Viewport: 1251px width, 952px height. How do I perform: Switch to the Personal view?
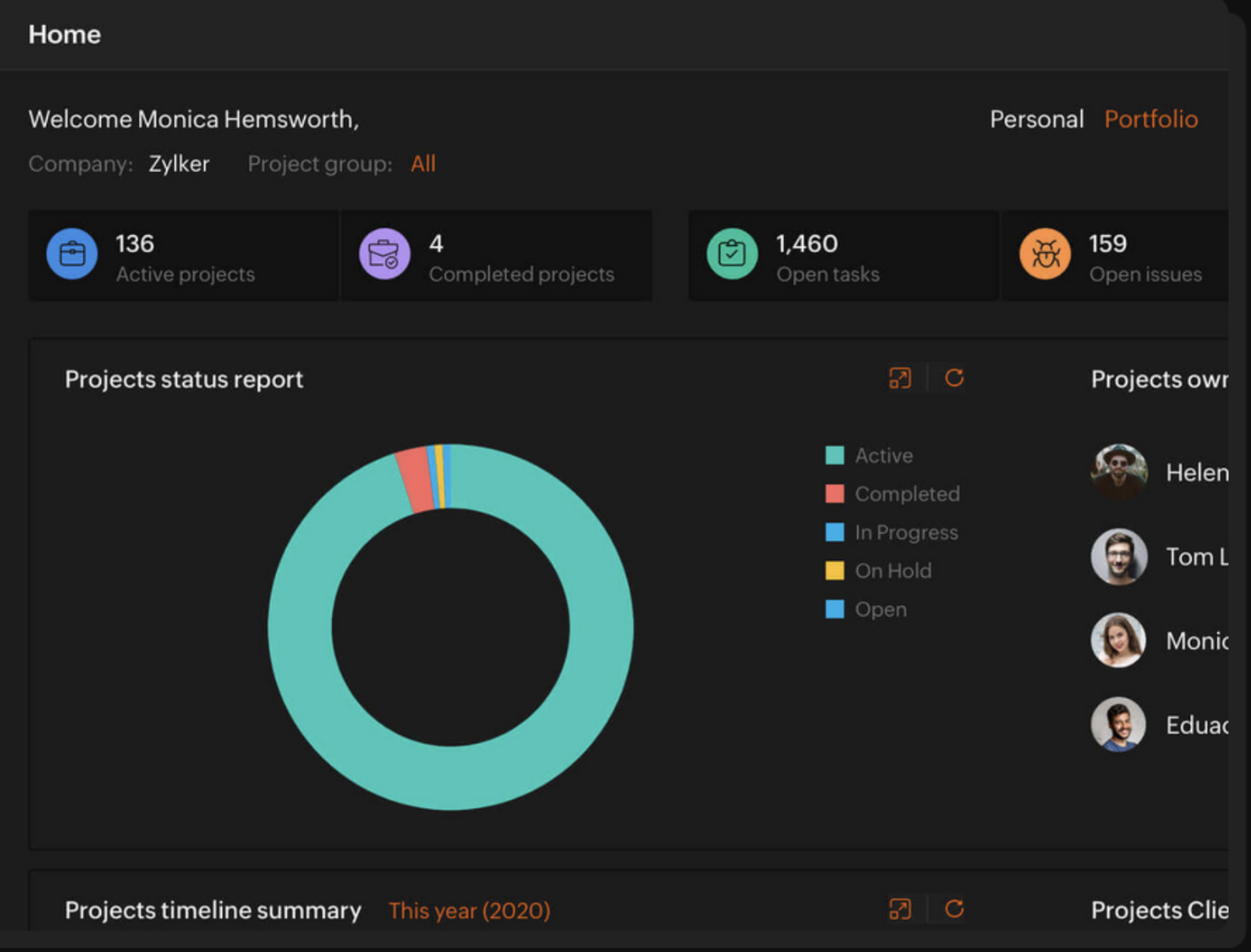(x=1036, y=119)
